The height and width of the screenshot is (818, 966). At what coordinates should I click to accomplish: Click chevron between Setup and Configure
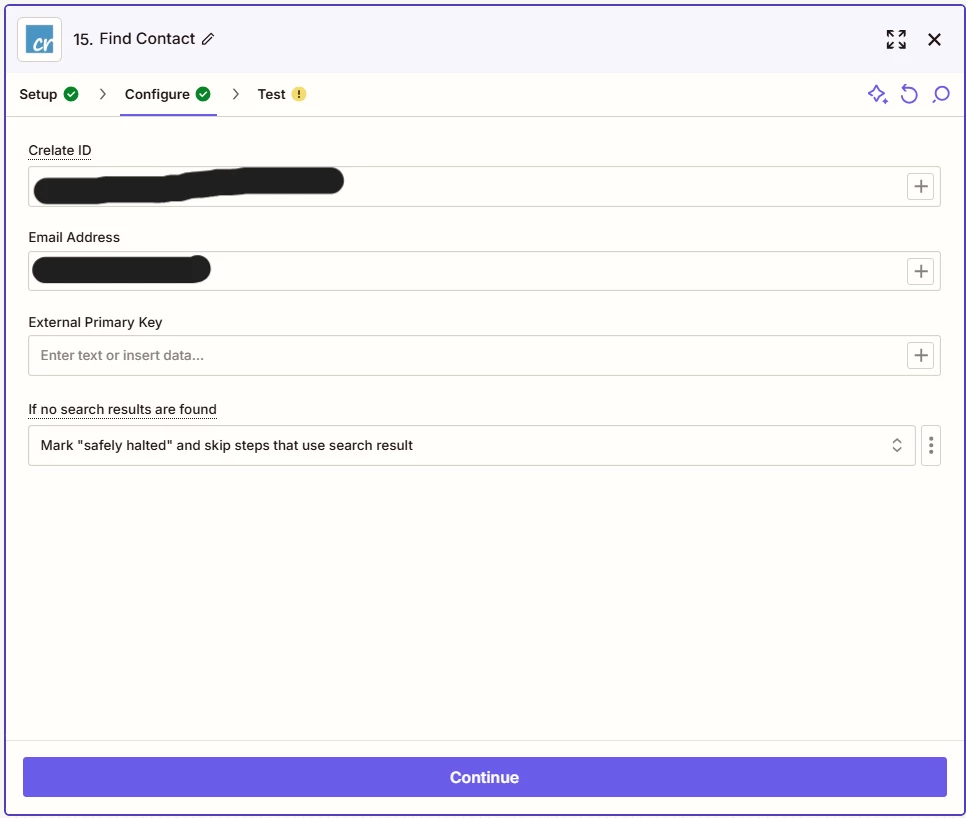[103, 94]
